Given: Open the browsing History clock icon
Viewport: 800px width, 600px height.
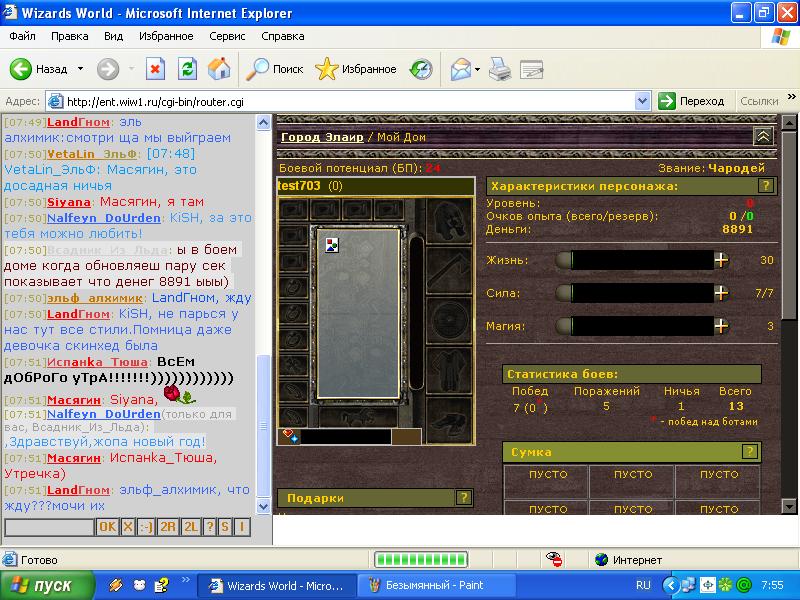Looking at the screenshot, I should pos(421,69).
